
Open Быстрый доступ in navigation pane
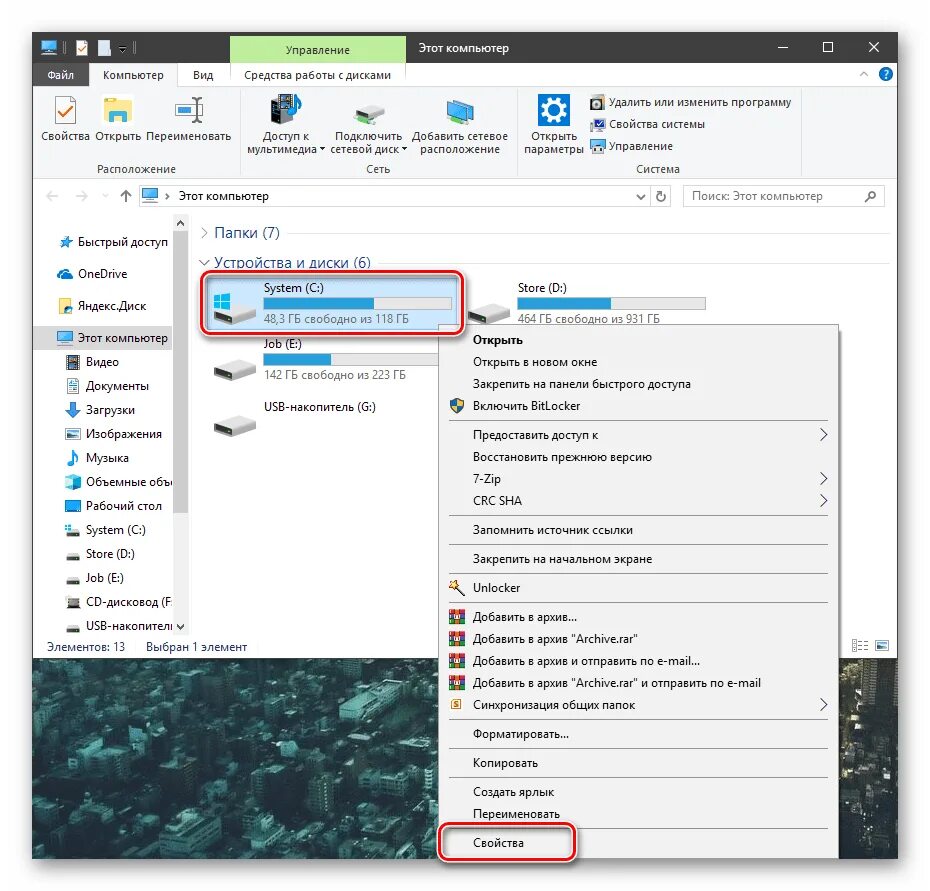click(113, 242)
